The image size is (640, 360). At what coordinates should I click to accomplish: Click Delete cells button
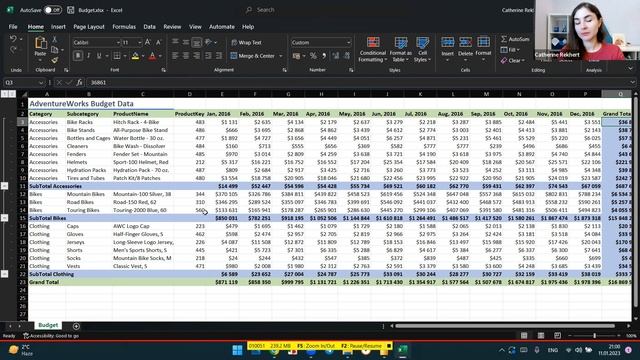coord(465,49)
